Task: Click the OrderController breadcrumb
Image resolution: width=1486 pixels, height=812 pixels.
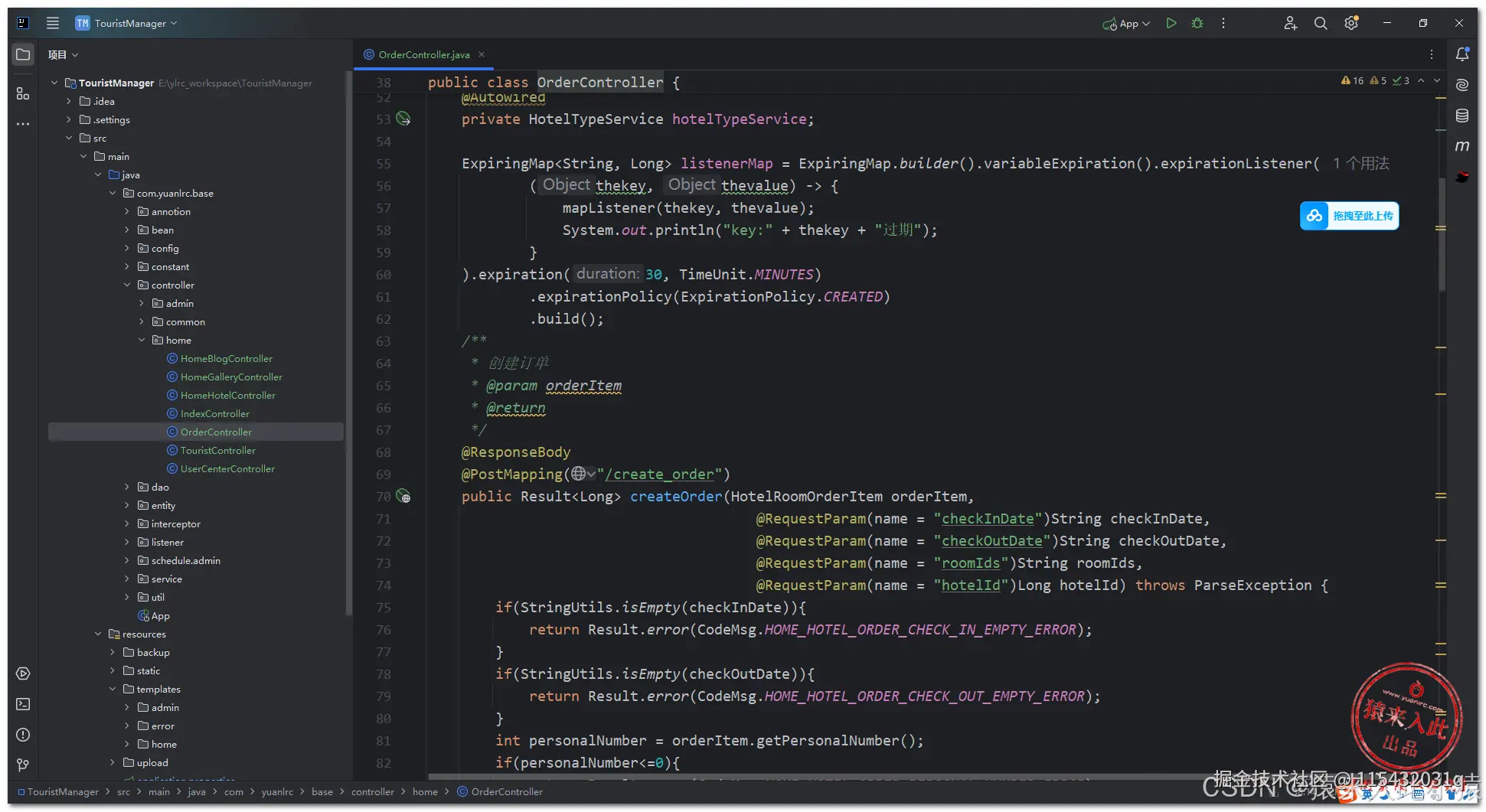Action: tap(500, 791)
